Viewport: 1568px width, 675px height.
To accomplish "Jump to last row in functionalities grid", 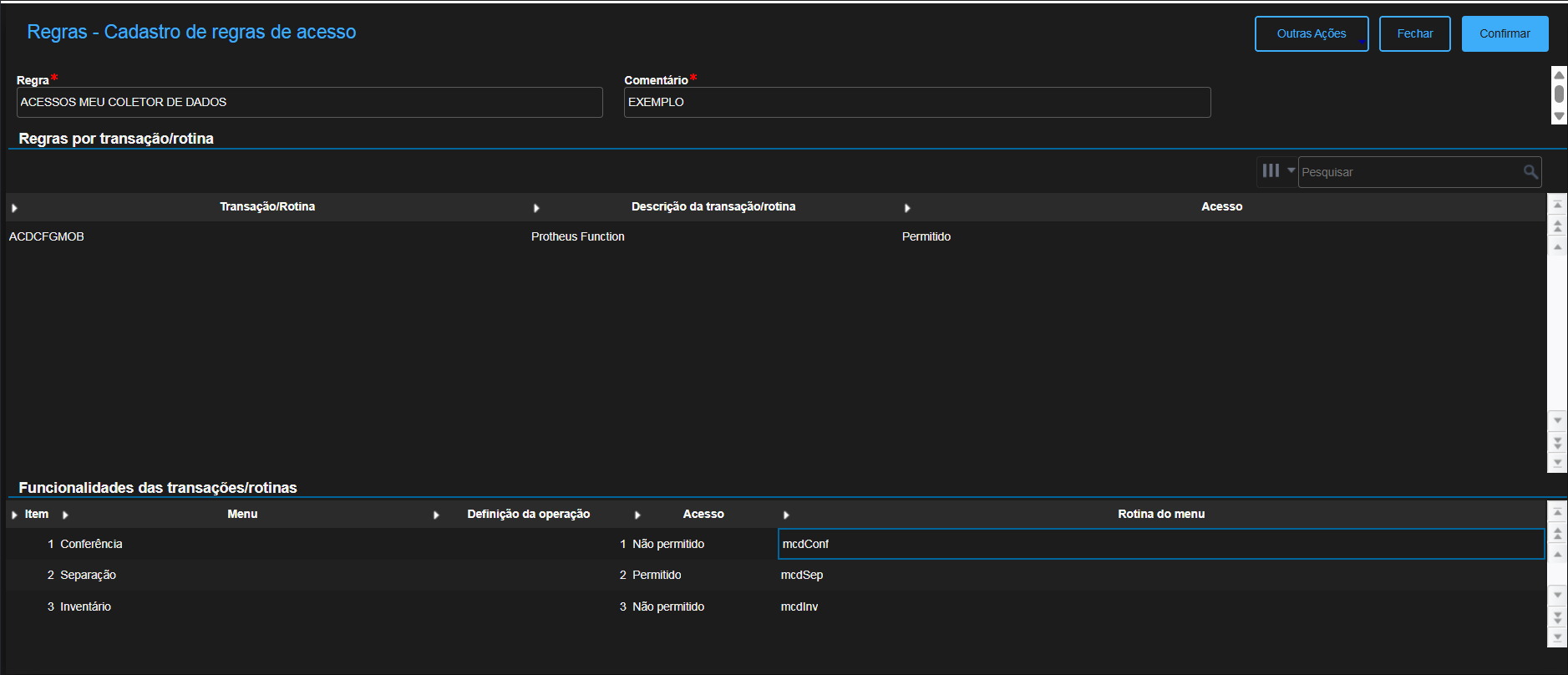I will click(x=1557, y=637).
